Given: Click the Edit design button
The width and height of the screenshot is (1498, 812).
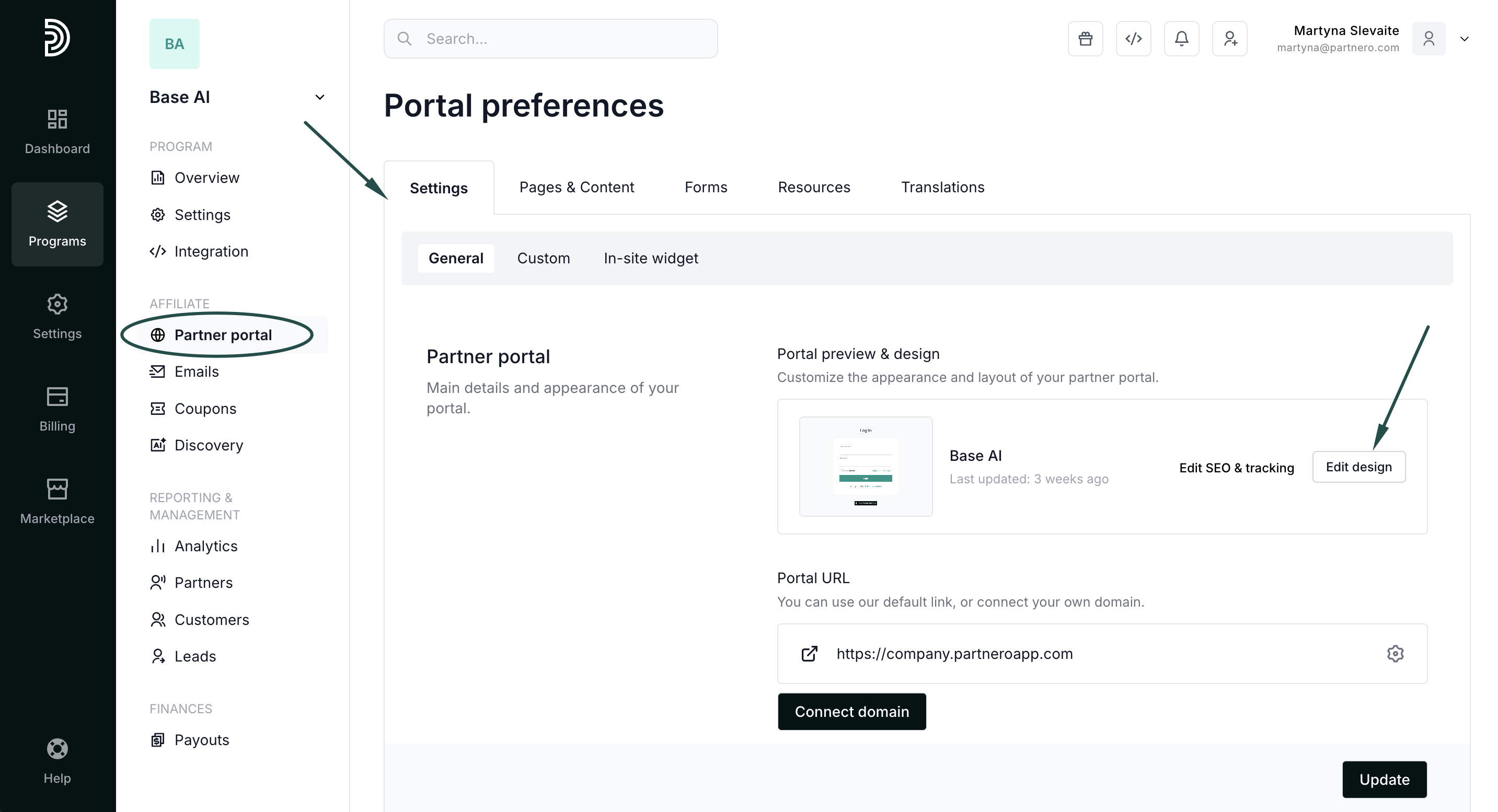Looking at the screenshot, I should coord(1358,467).
